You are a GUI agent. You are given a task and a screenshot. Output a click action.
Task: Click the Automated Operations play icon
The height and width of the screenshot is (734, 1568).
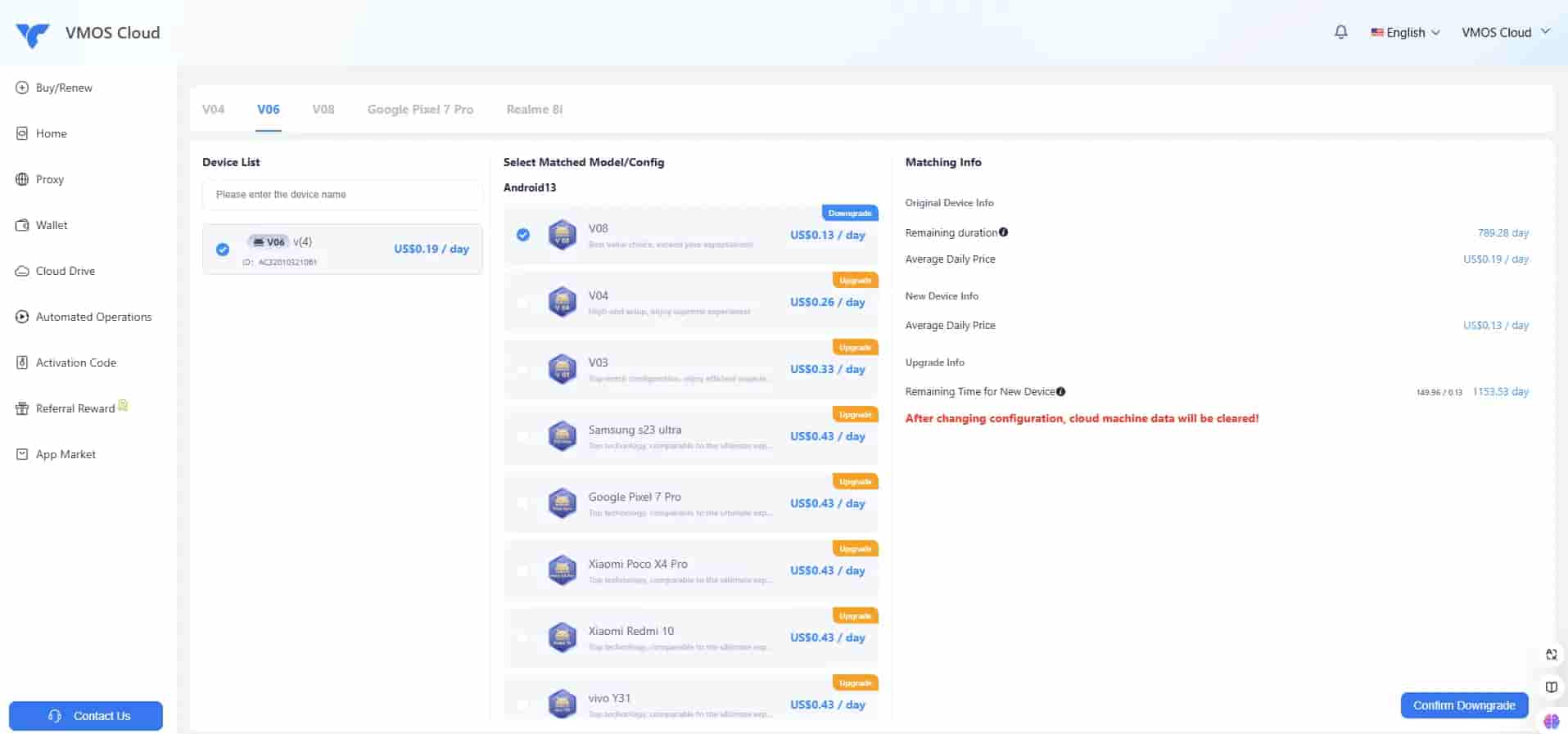point(22,317)
